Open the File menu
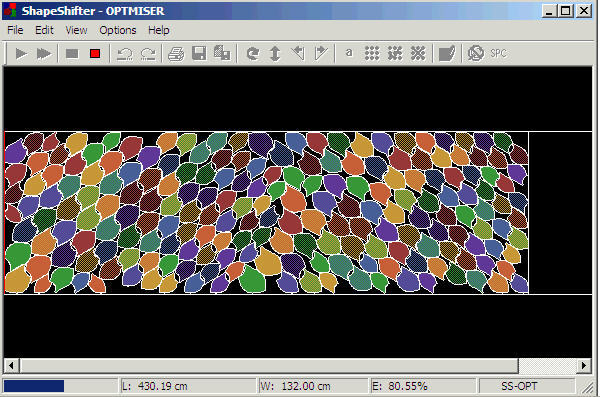600x397 pixels. tap(15, 30)
